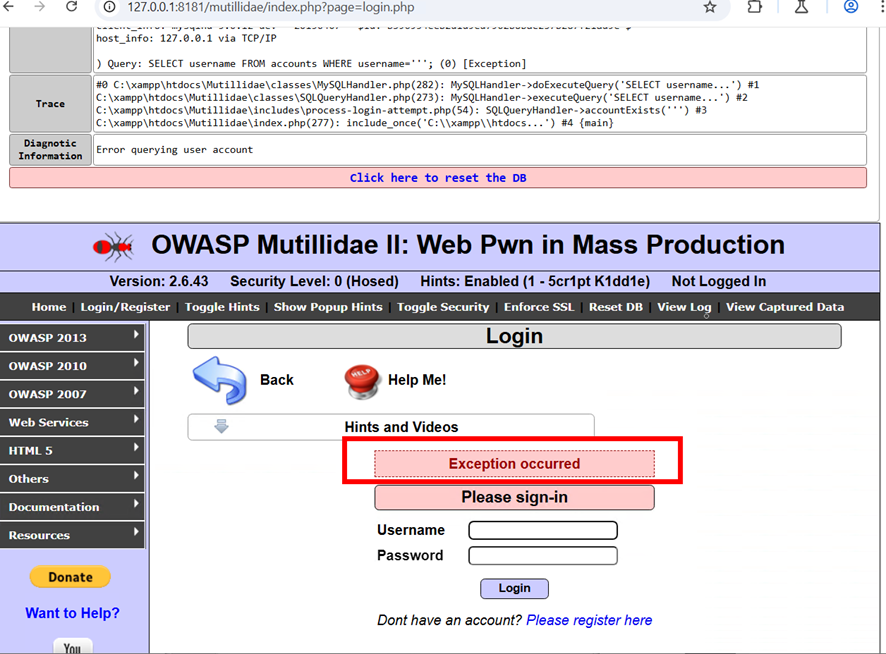
Task: Open View Captured Data in navigation bar
Action: click(x=785, y=307)
